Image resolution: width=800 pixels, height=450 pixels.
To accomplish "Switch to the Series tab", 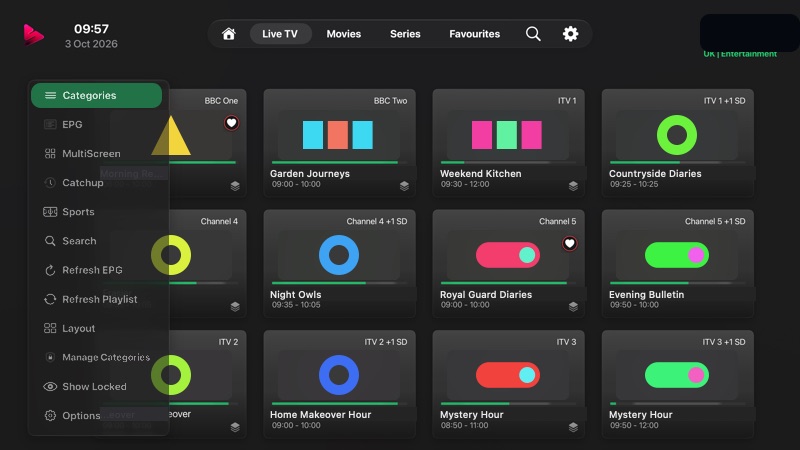I will pyautogui.click(x=405, y=34).
